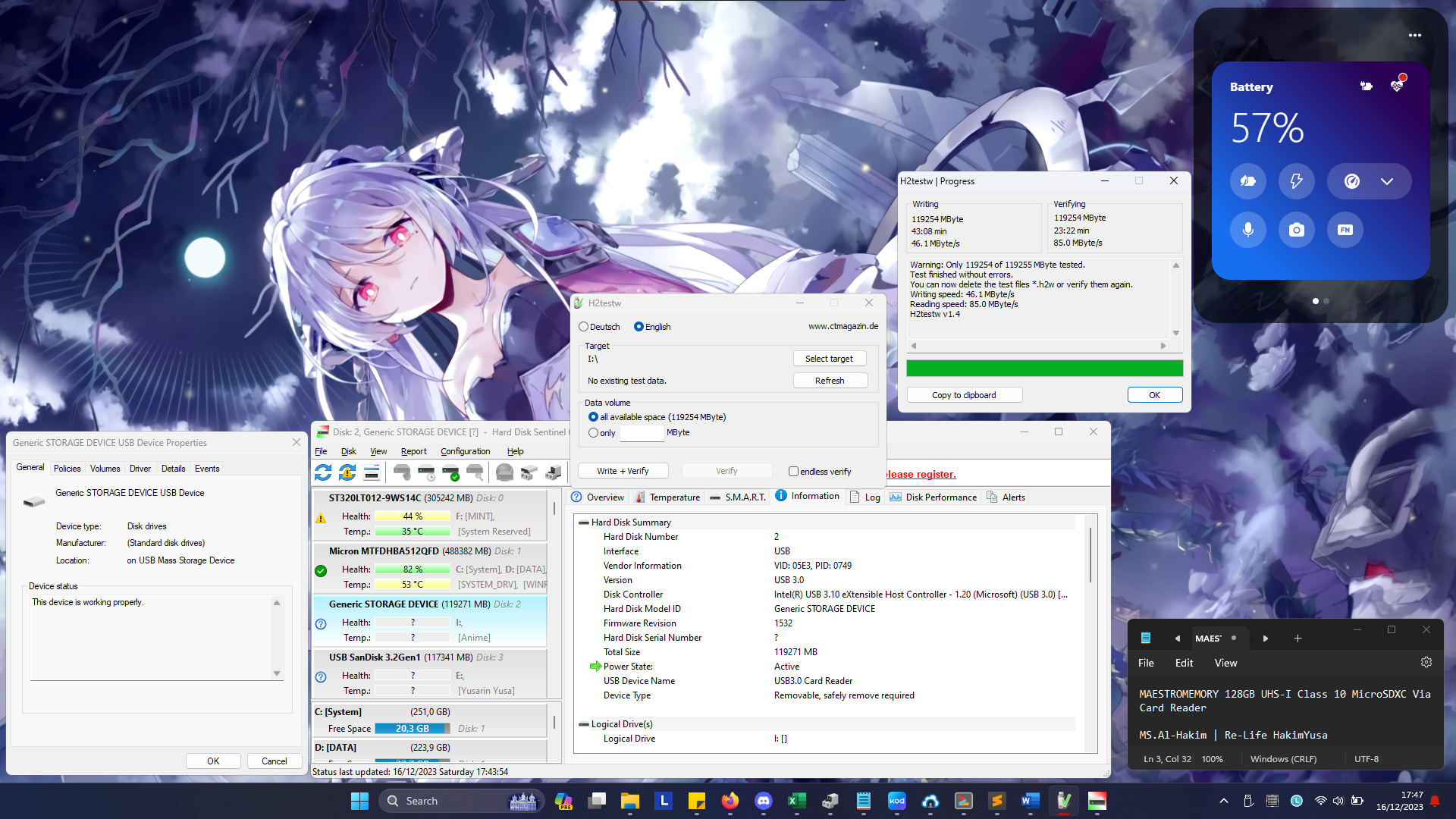Open Discord from the taskbar

pyautogui.click(x=763, y=801)
